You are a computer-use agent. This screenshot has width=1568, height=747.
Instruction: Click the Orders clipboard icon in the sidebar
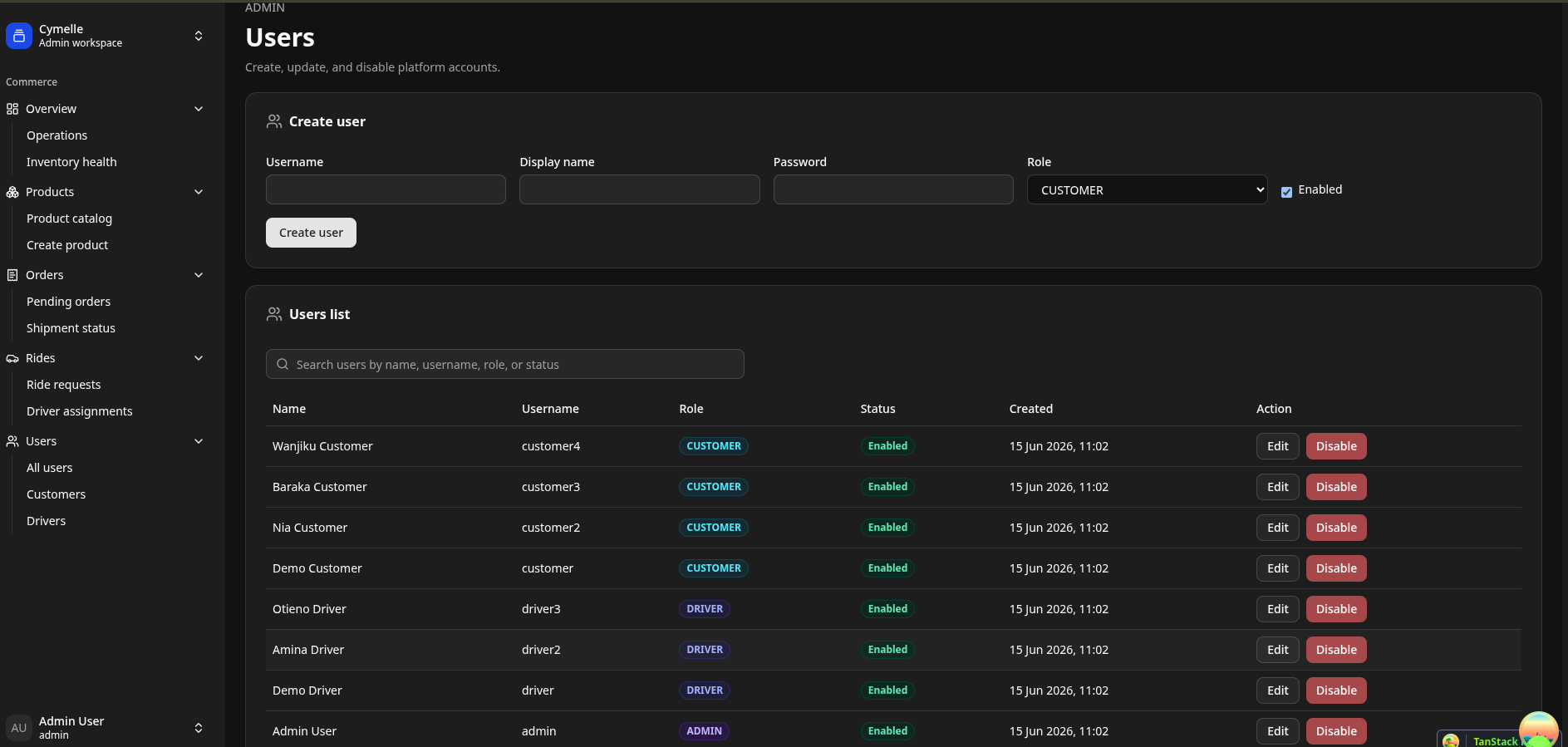(x=12, y=275)
